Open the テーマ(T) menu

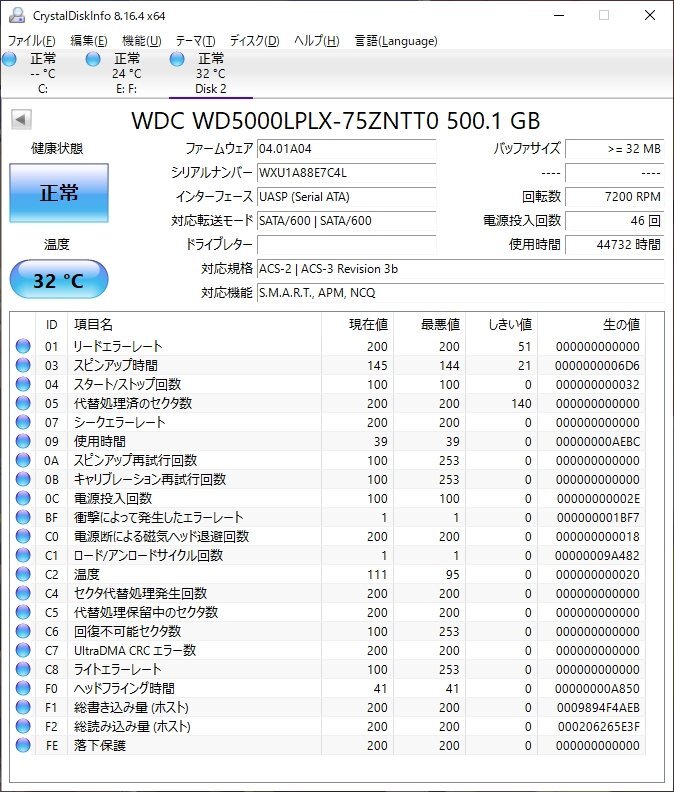[196, 41]
